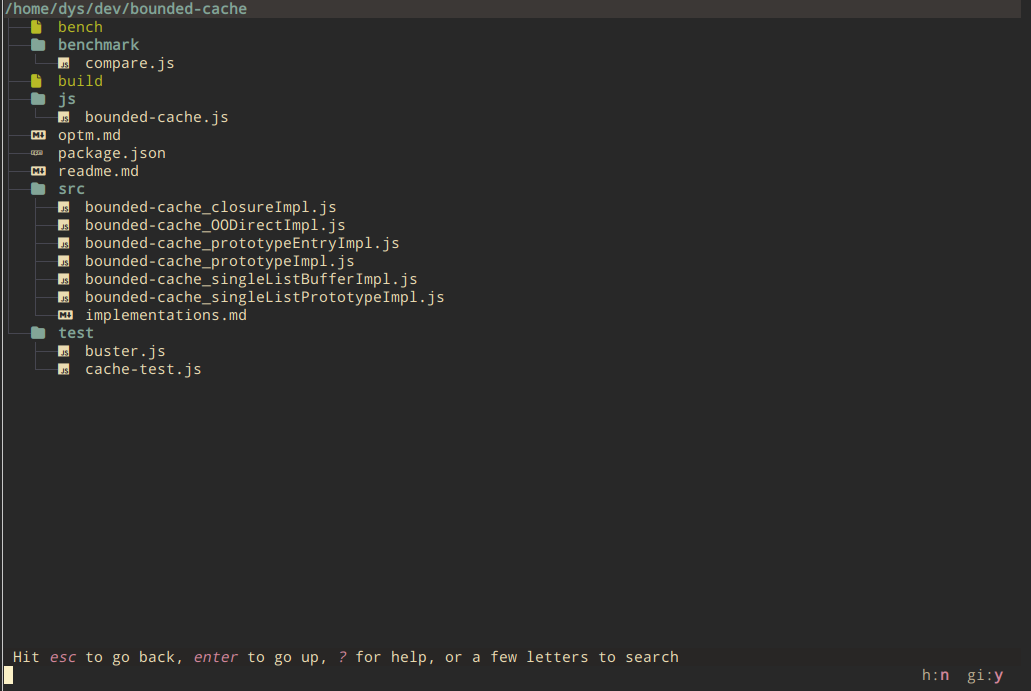
Task: Click the folder icon next to test
Action: click(37, 332)
